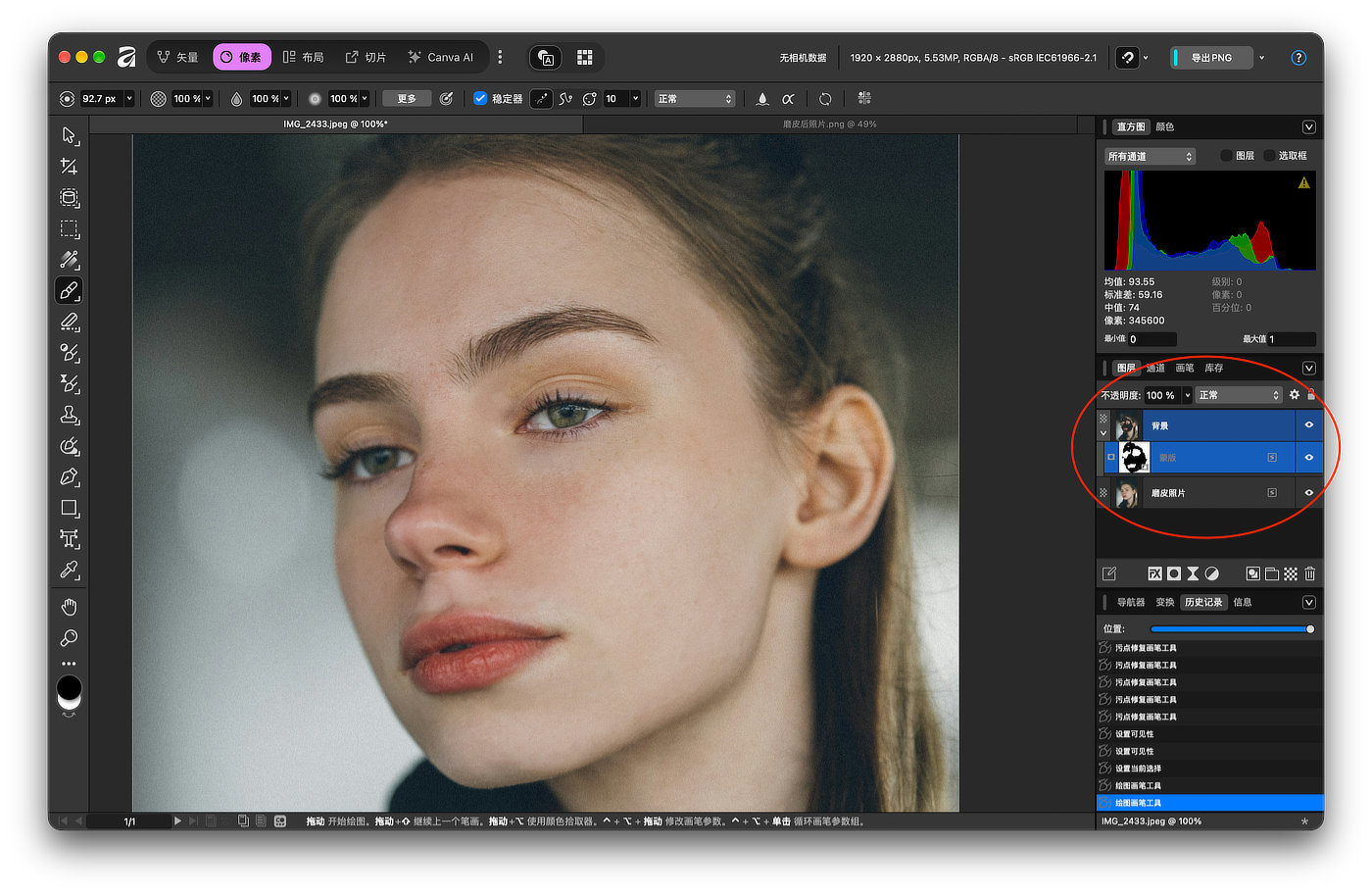
Task: Hide the 磨皮照片 layer
Action: (1309, 493)
